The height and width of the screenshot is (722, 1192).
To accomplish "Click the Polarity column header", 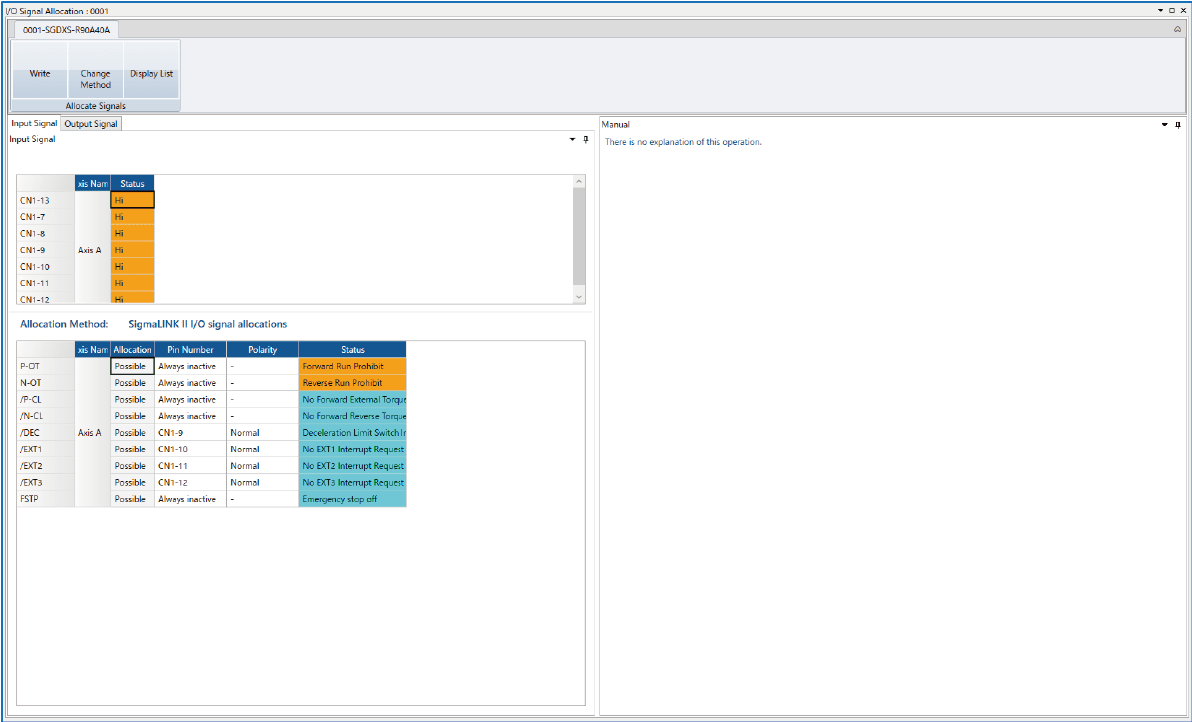I will click(262, 350).
